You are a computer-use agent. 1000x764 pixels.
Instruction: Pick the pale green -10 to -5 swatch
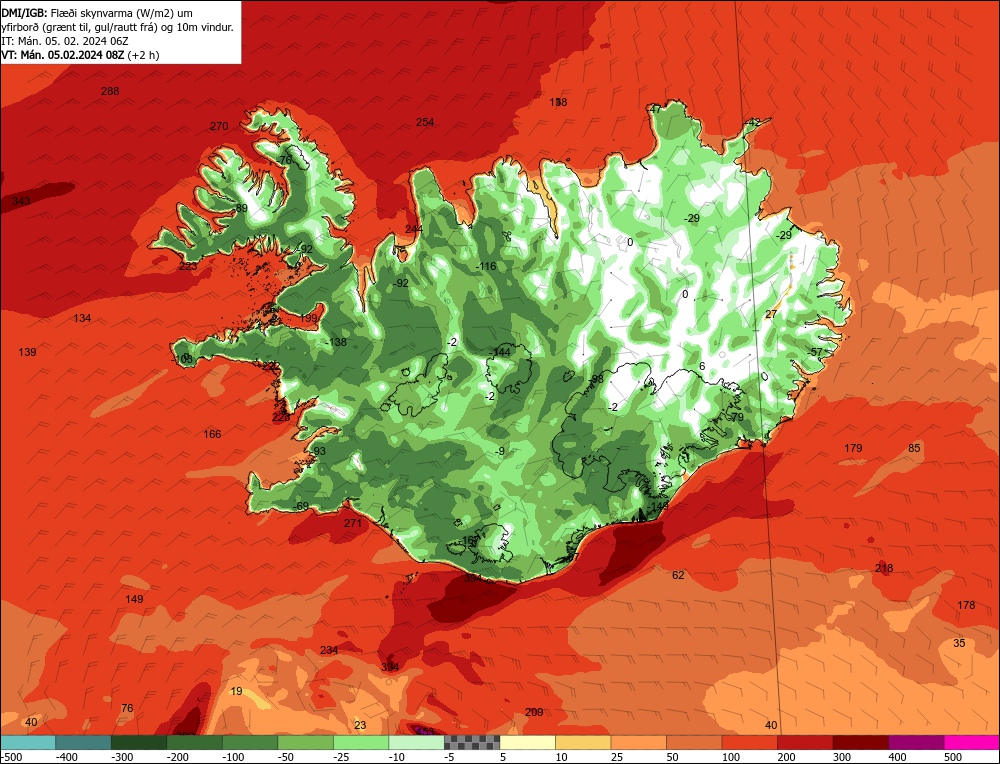click(x=416, y=742)
